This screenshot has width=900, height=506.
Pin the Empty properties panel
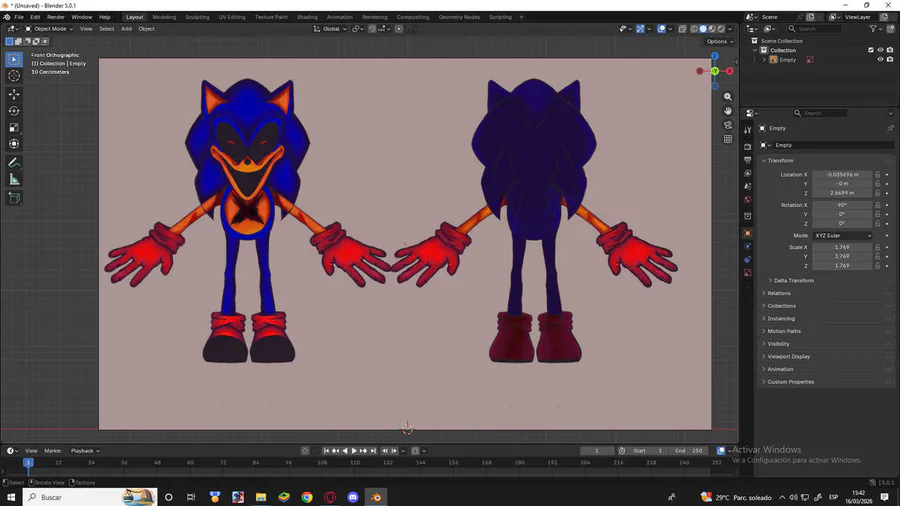click(x=890, y=128)
